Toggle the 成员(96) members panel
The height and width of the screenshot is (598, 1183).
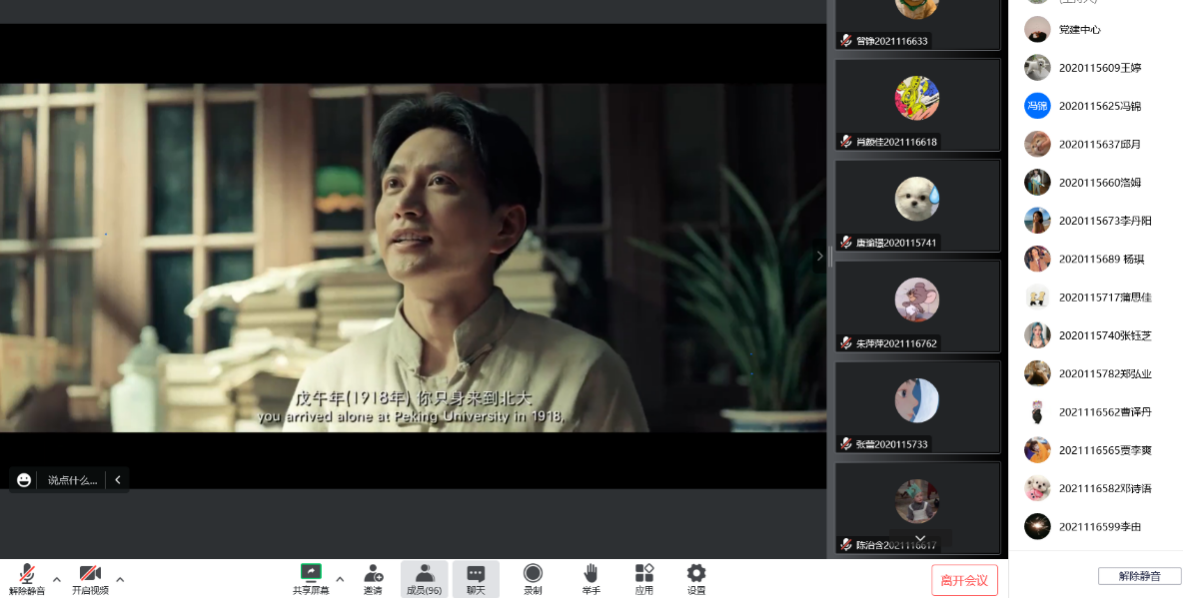click(424, 577)
